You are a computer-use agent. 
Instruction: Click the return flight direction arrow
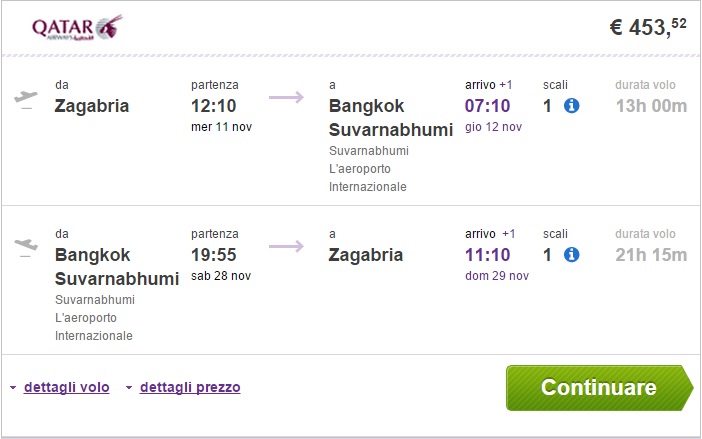tap(287, 246)
